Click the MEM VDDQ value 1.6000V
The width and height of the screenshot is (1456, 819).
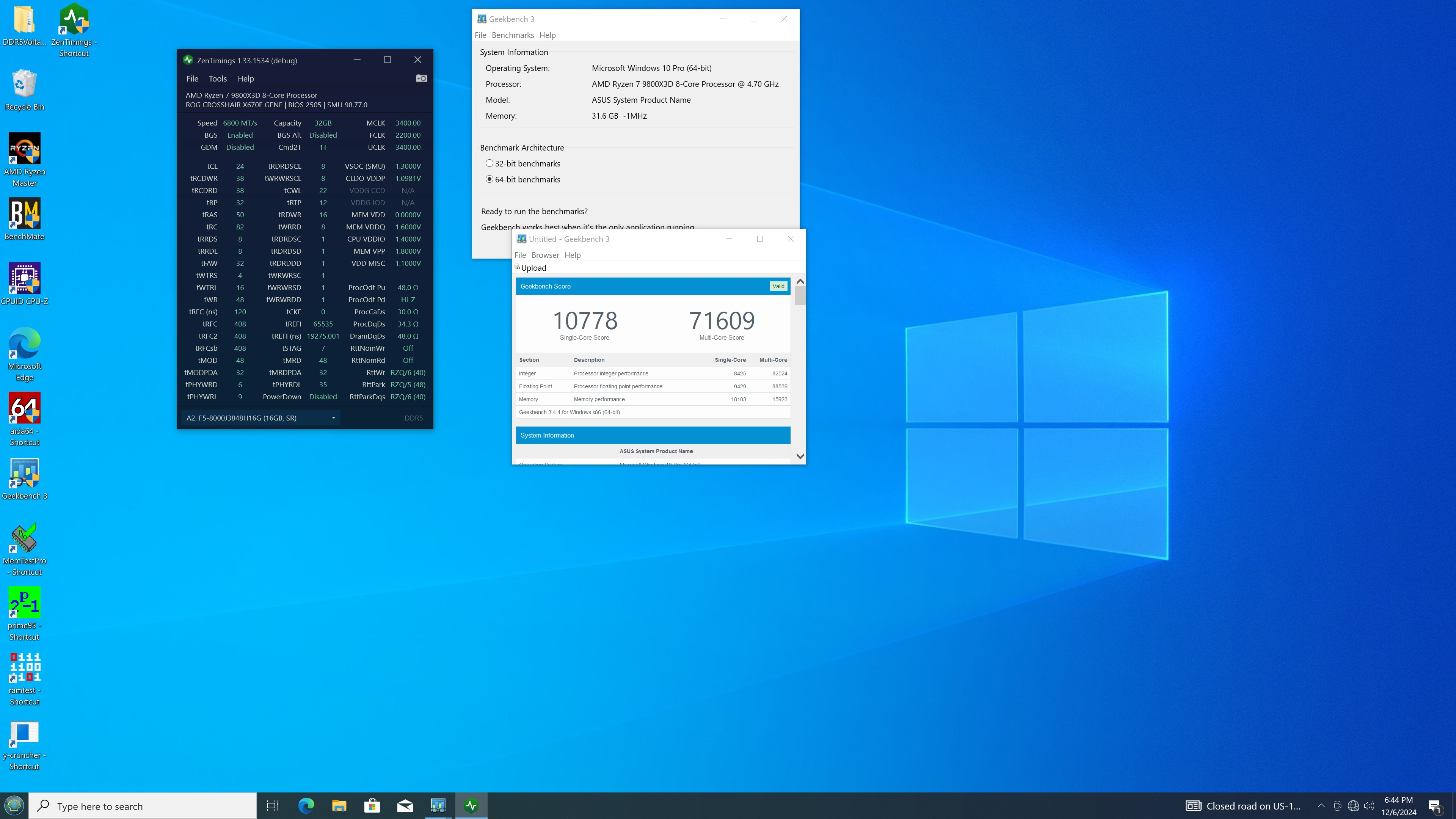click(x=408, y=227)
